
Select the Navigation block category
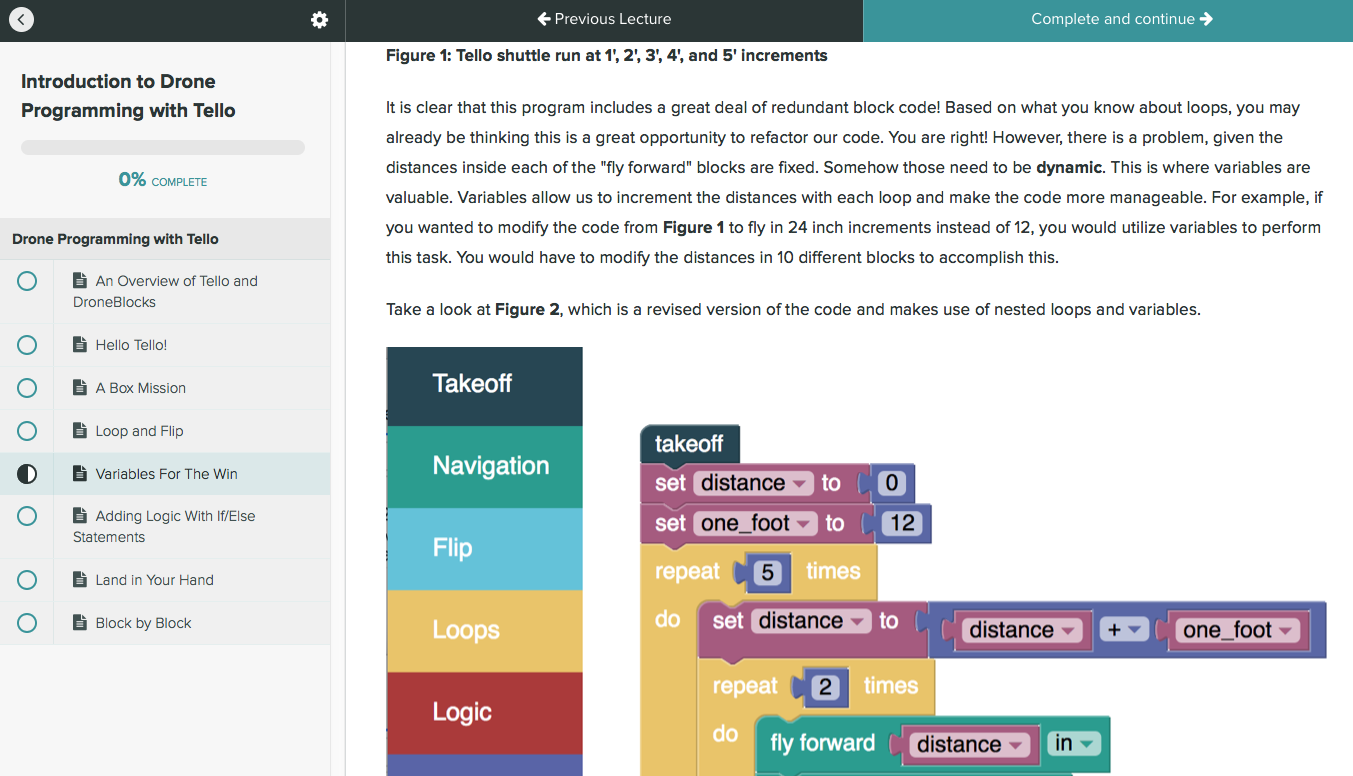tap(485, 467)
